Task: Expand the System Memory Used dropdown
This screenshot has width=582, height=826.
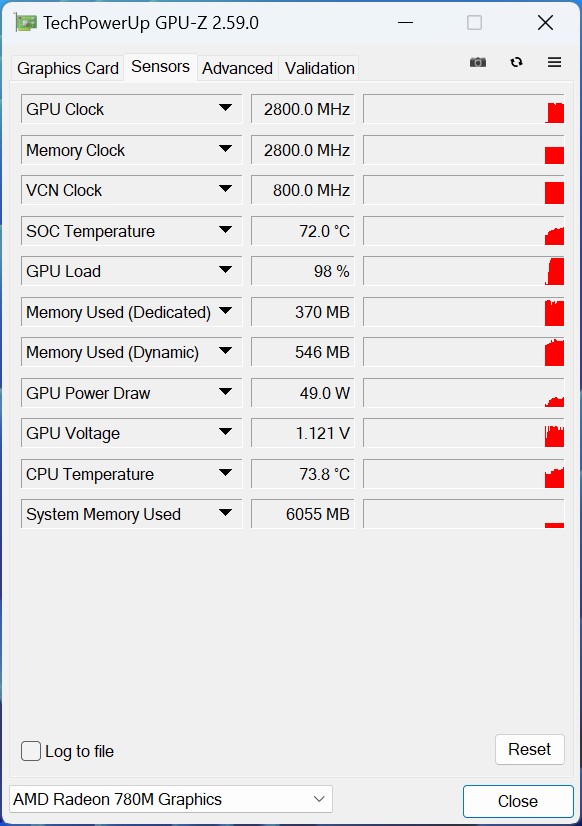Action: (225, 513)
